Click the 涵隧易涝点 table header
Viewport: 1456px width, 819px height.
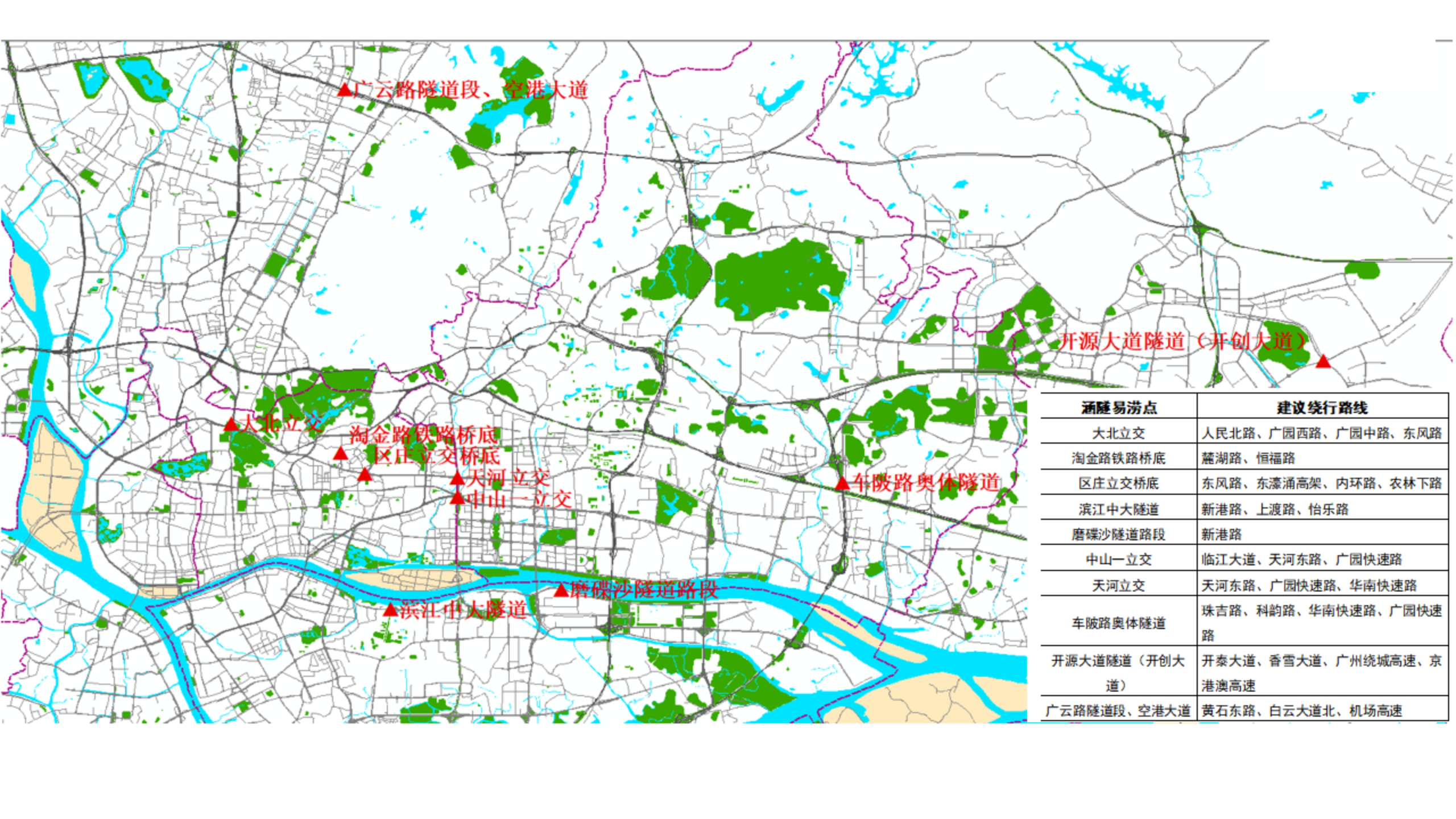1118,407
